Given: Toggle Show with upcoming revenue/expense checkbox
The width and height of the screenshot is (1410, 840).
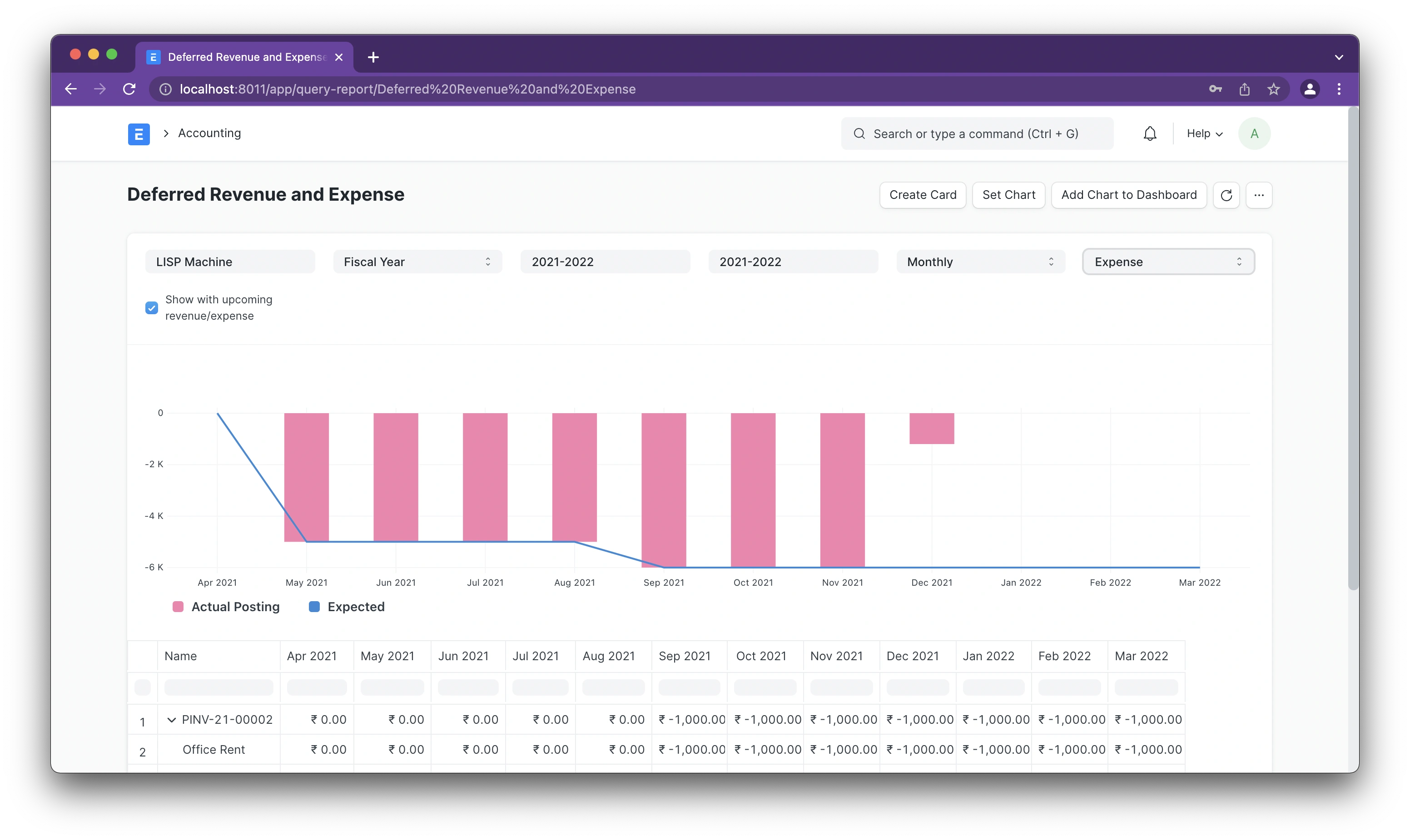Looking at the screenshot, I should tap(152, 307).
